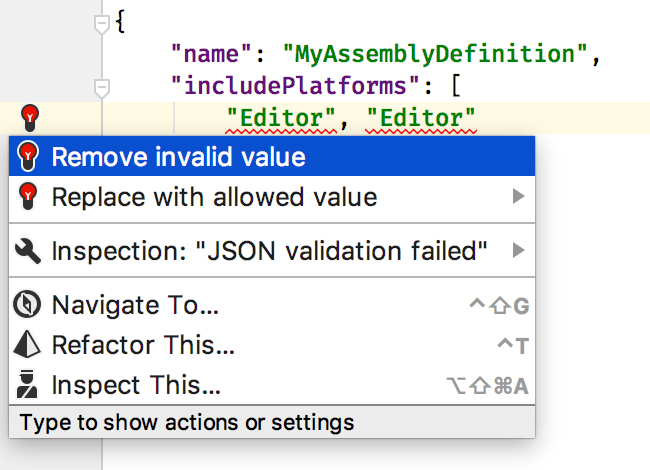Click the second underlined "Editor" string
Viewport: 650px width, 470px height.
421,118
